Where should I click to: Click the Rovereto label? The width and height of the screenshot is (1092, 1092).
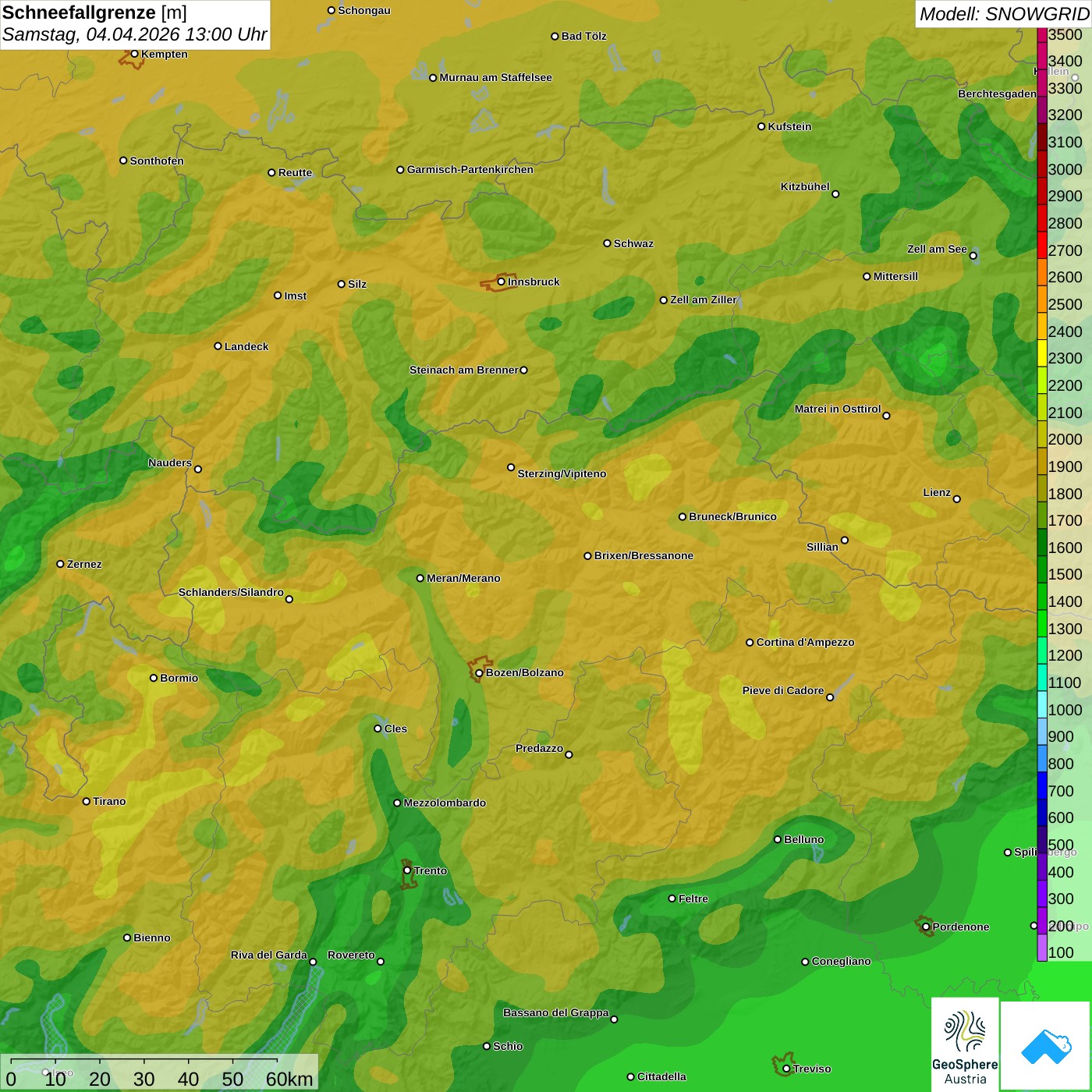coord(351,955)
